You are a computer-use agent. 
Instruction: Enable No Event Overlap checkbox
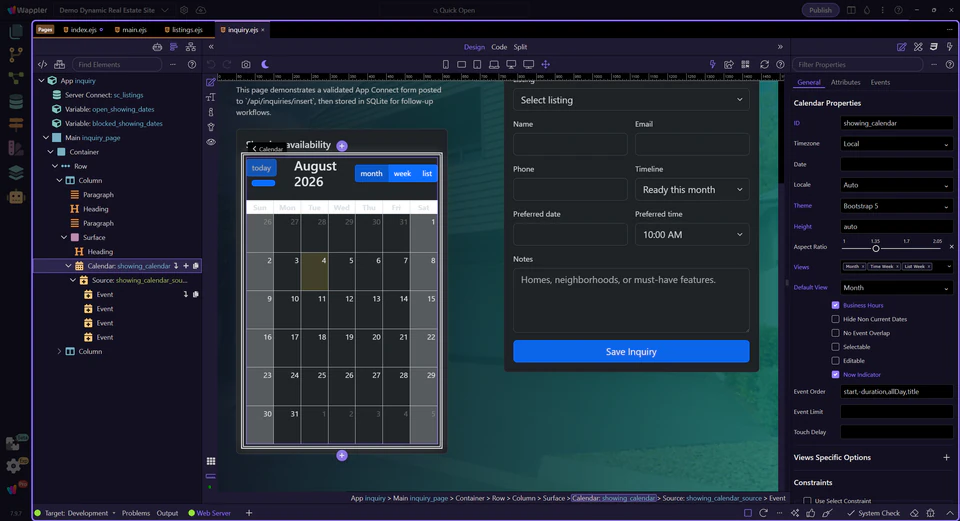tap(835, 333)
